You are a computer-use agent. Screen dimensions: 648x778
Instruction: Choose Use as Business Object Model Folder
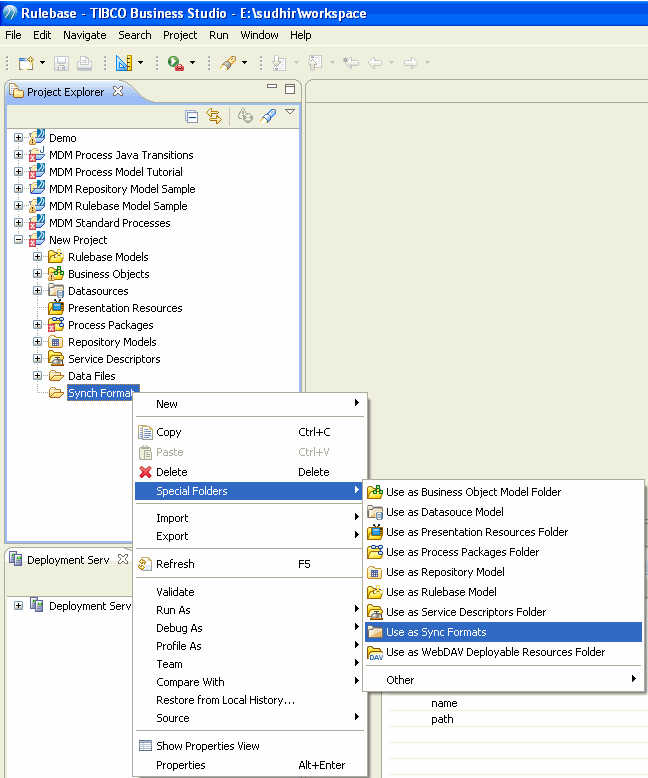[503, 492]
